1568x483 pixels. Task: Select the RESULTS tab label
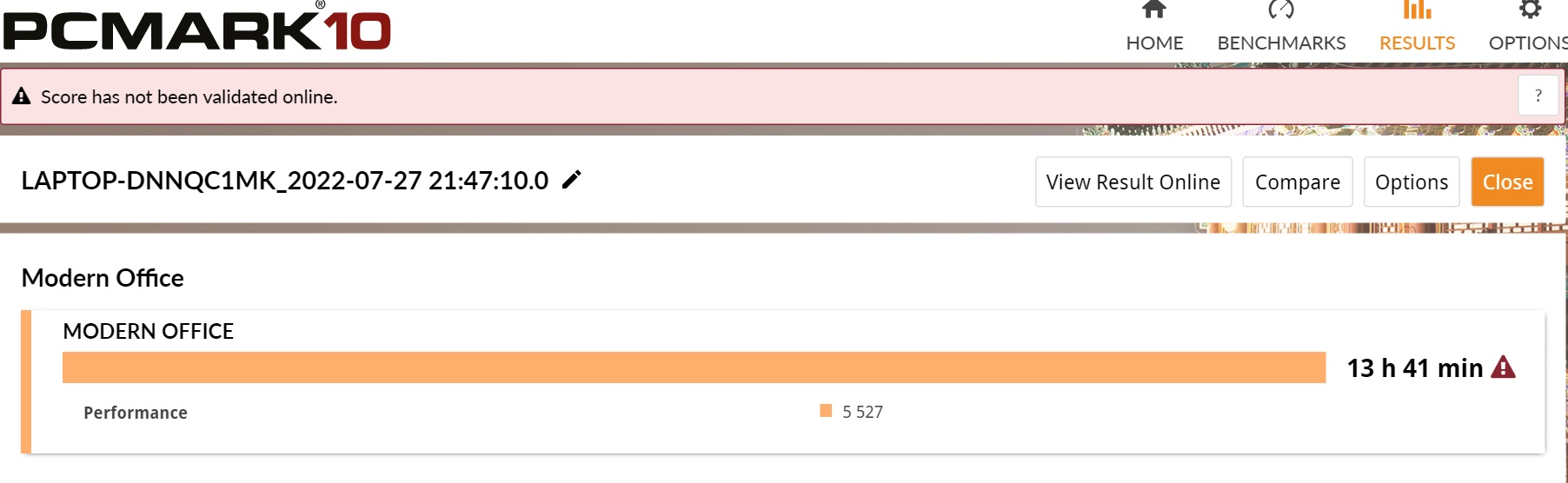point(1417,43)
